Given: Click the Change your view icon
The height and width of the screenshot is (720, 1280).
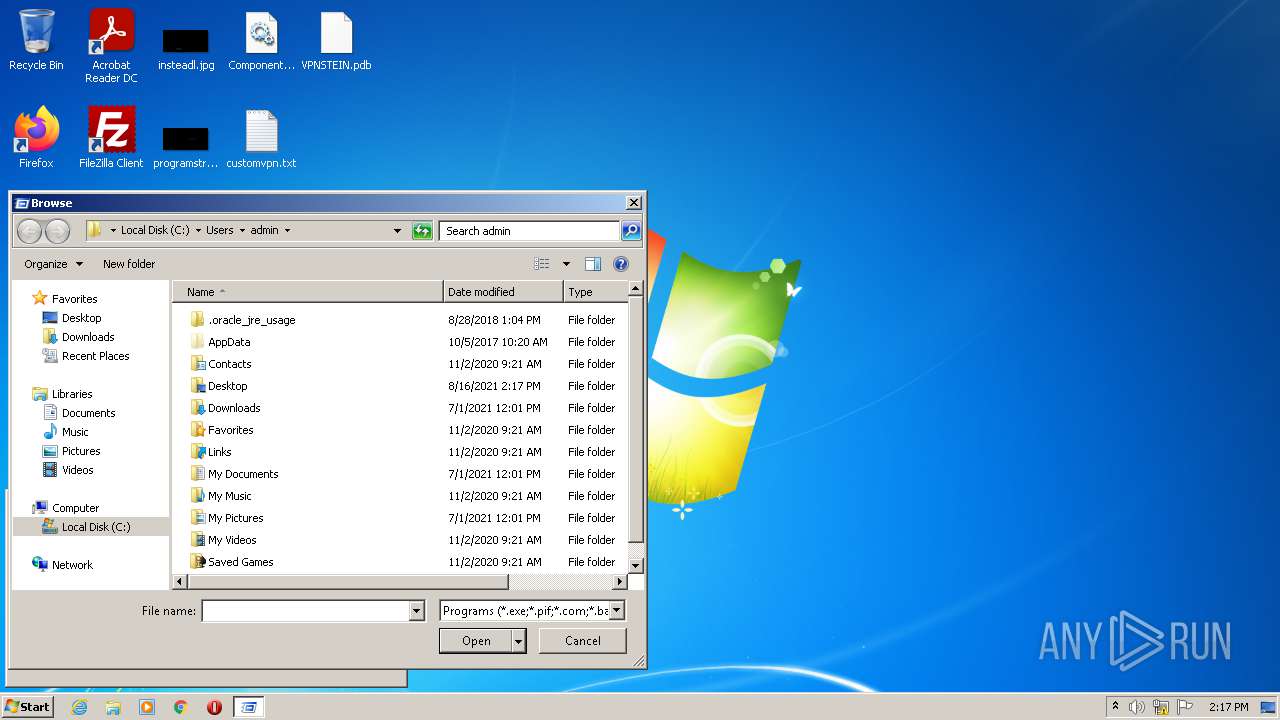Looking at the screenshot, I should (542, 264).
